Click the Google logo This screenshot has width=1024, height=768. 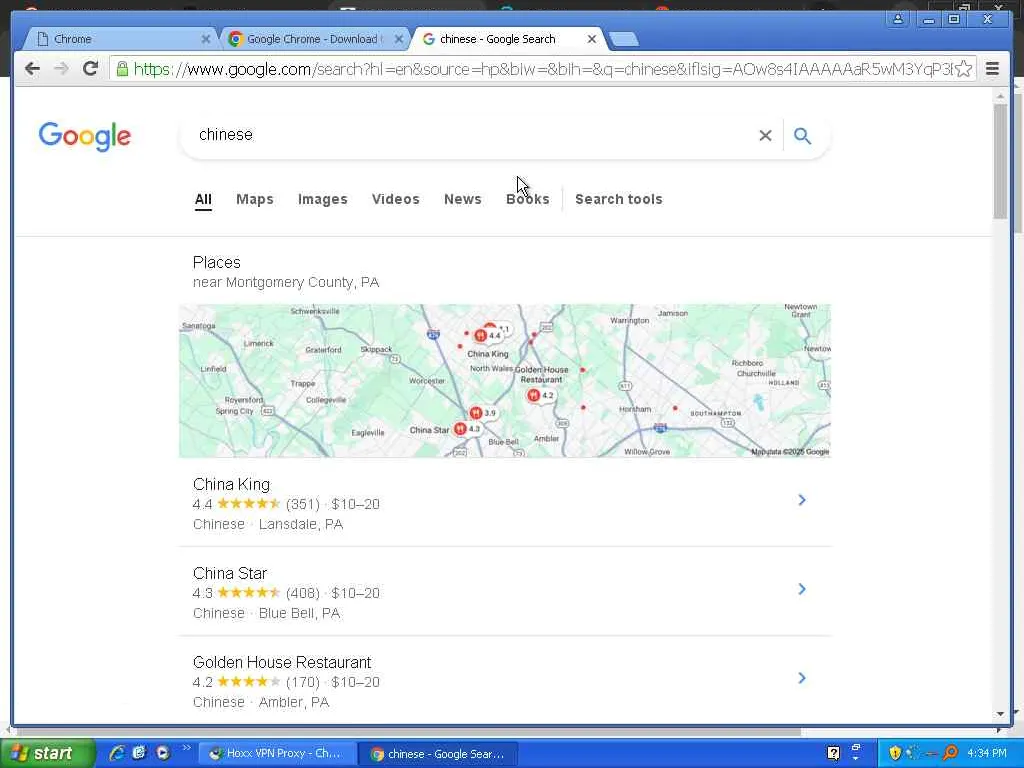pyautogui.click(x=85, y=136)
